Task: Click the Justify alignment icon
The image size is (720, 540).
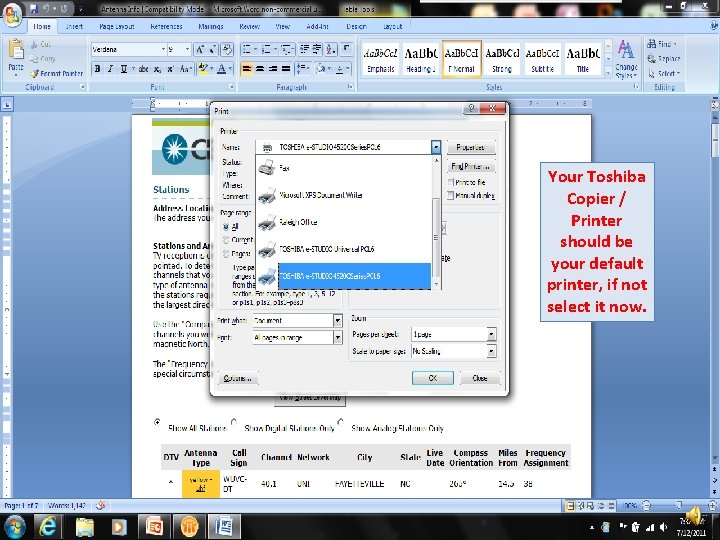Action: (286, 69)
